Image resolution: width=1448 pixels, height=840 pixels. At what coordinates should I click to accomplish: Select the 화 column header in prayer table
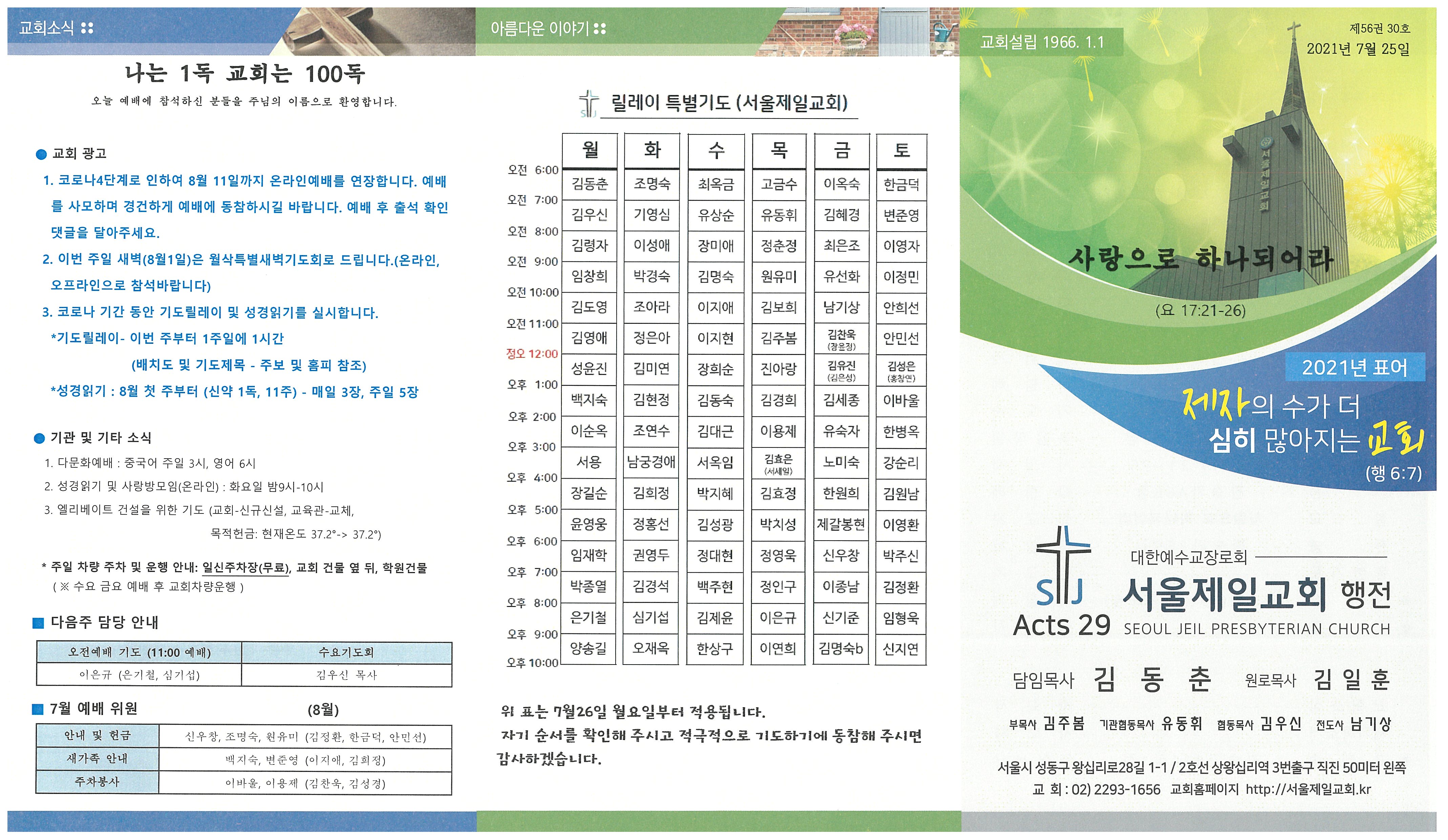click(x=652, y=150)
